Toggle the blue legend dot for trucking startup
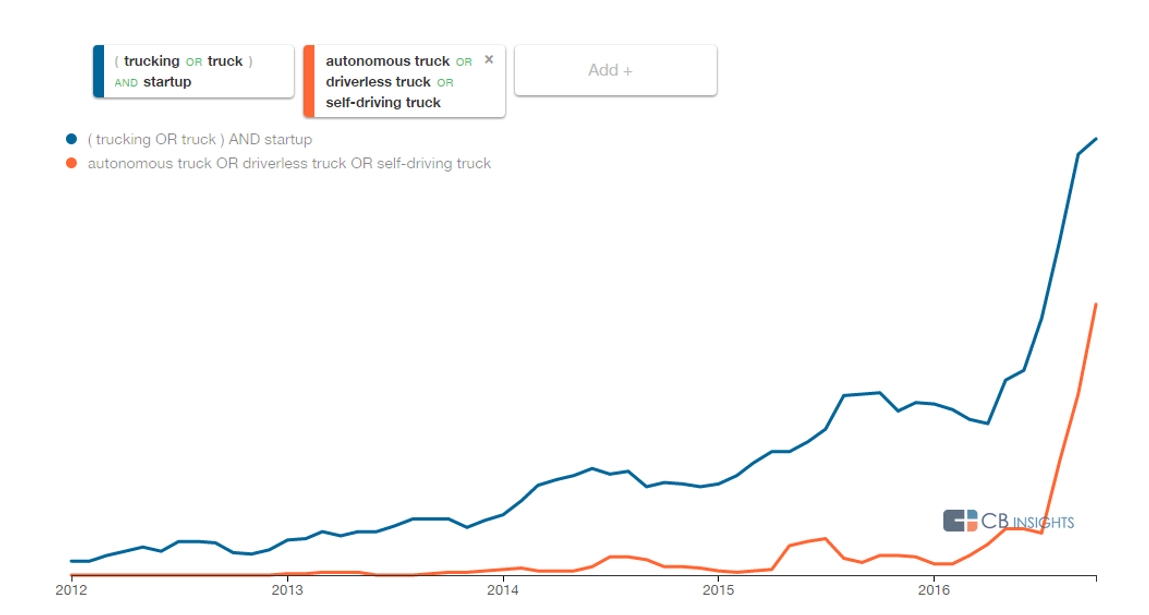This screenshot has height=615, width=1149. click(x=72, y=139)
